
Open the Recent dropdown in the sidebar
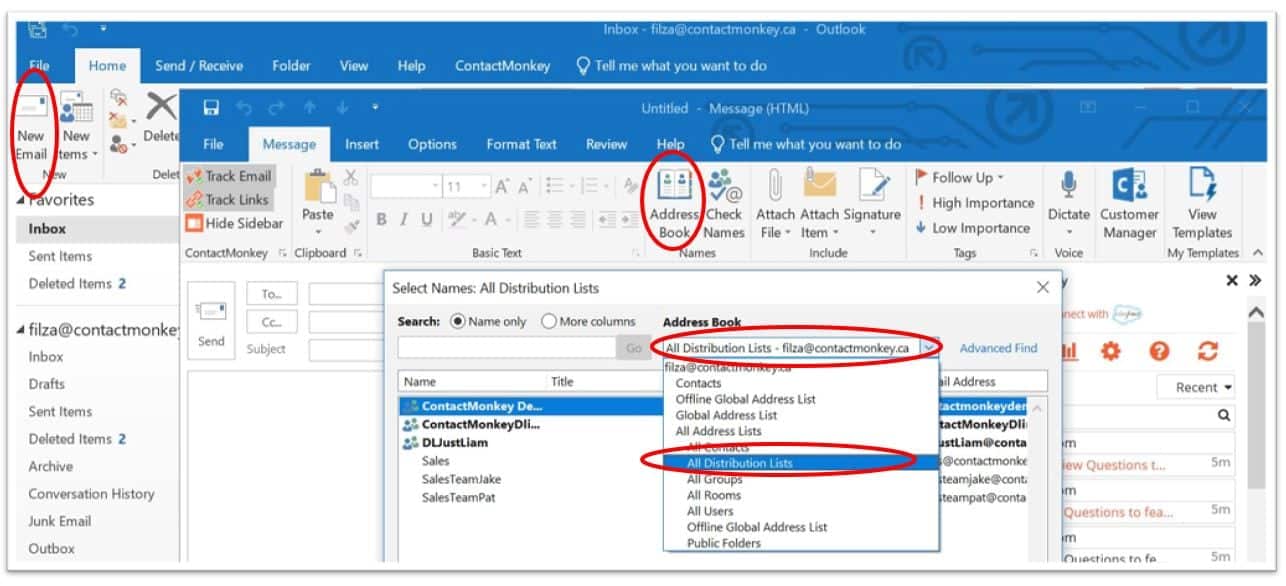click(1196, 387)
